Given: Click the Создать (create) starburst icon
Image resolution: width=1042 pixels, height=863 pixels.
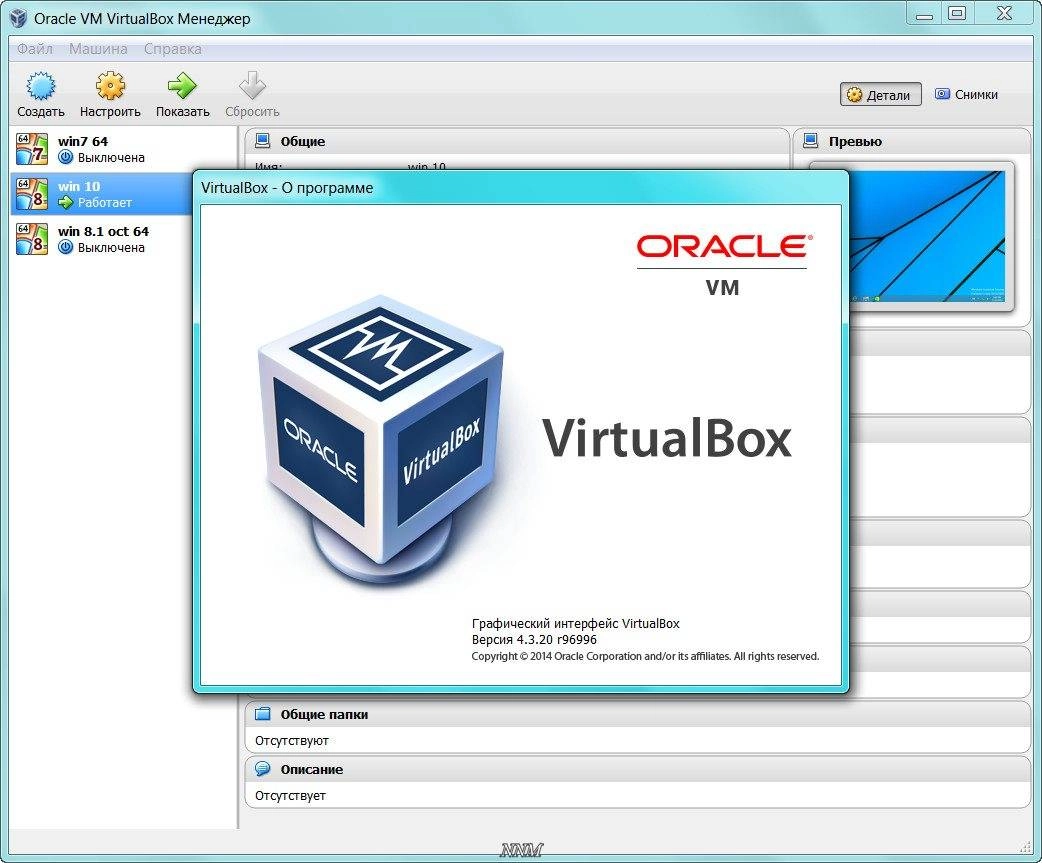Looking at the screenshot, I should [x=41, y=86].
